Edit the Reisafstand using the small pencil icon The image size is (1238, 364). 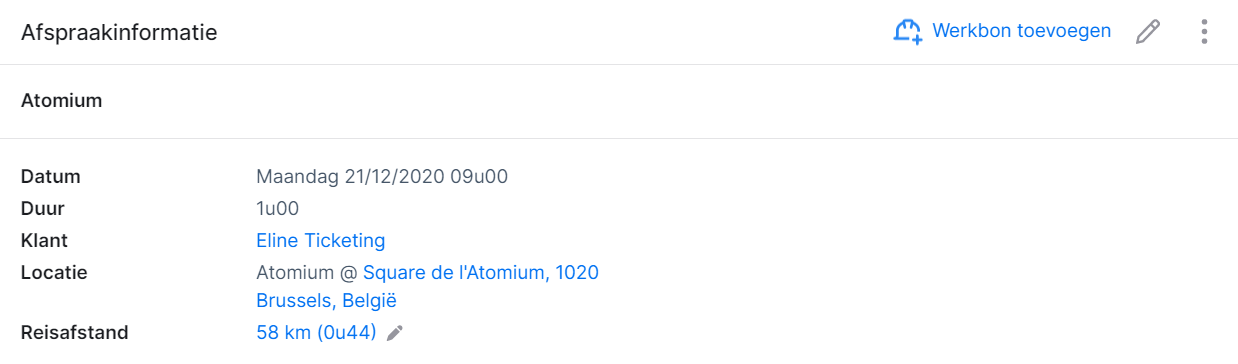(395, 333)
